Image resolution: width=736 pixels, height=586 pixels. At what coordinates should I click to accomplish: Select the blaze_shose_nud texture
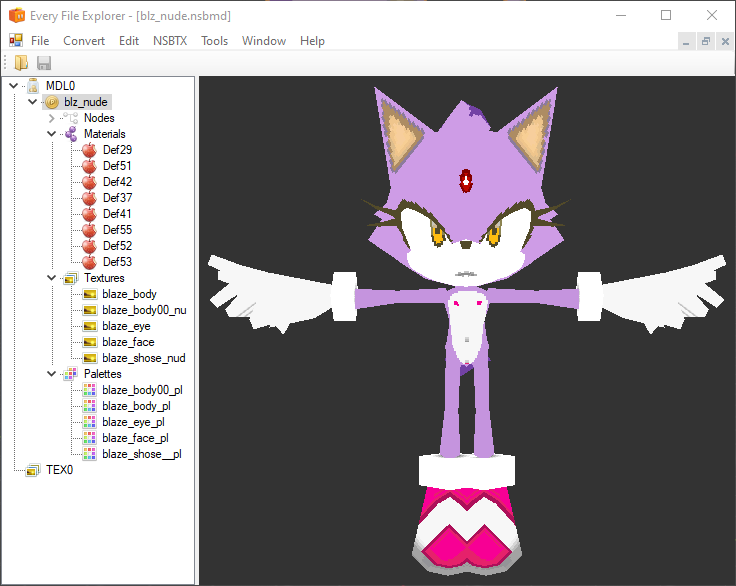click(x=144, y=358)
